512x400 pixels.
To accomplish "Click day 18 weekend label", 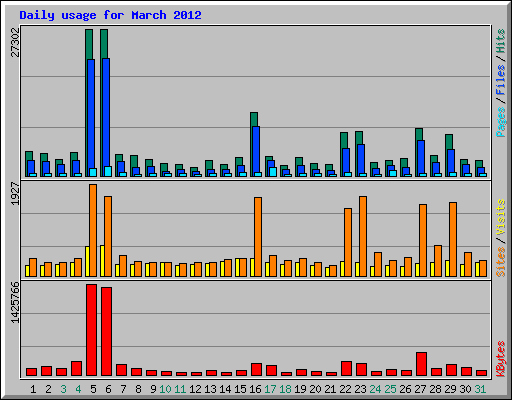I will [285, 389].
